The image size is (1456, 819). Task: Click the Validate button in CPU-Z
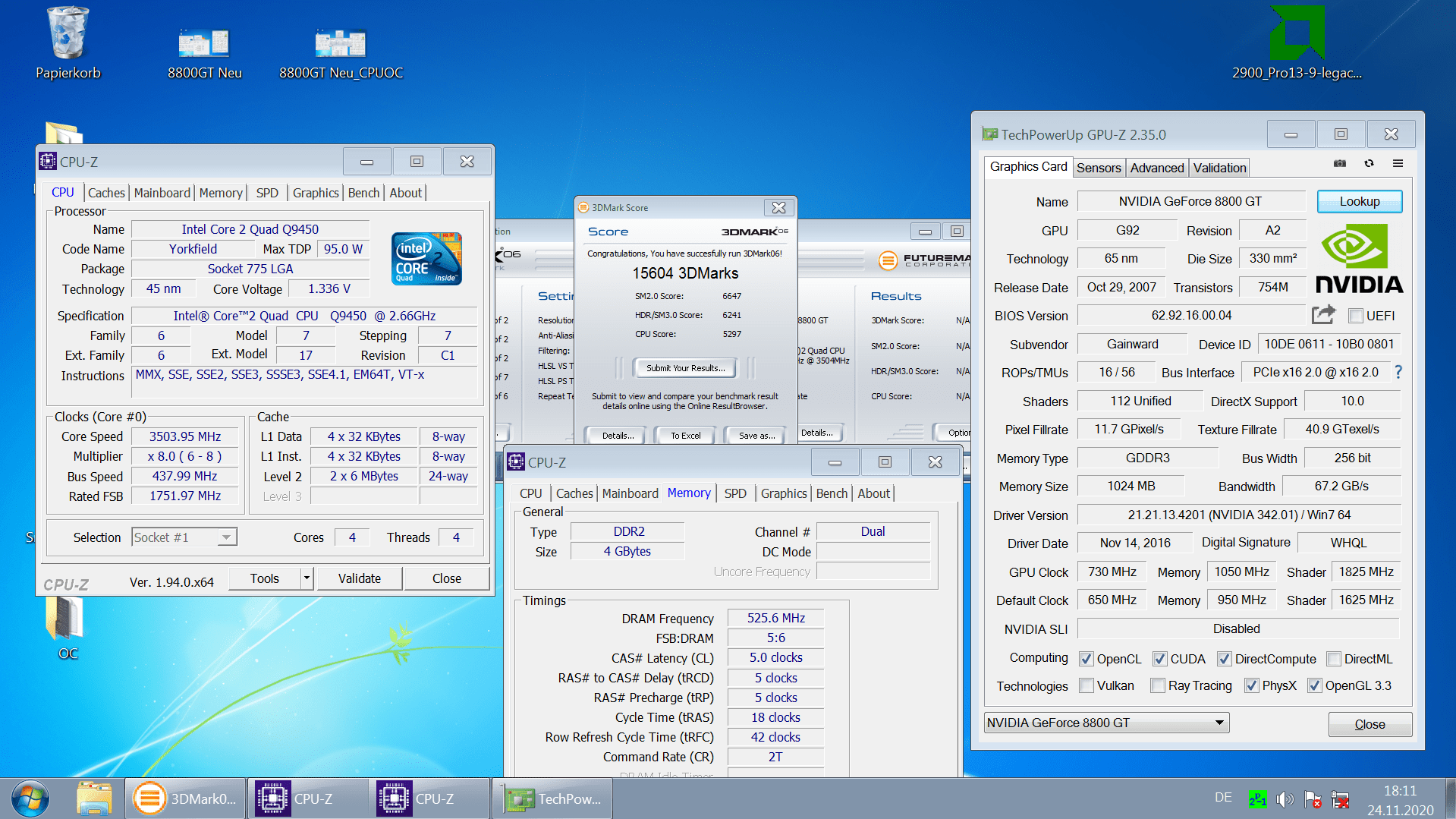tap(359, 578)
